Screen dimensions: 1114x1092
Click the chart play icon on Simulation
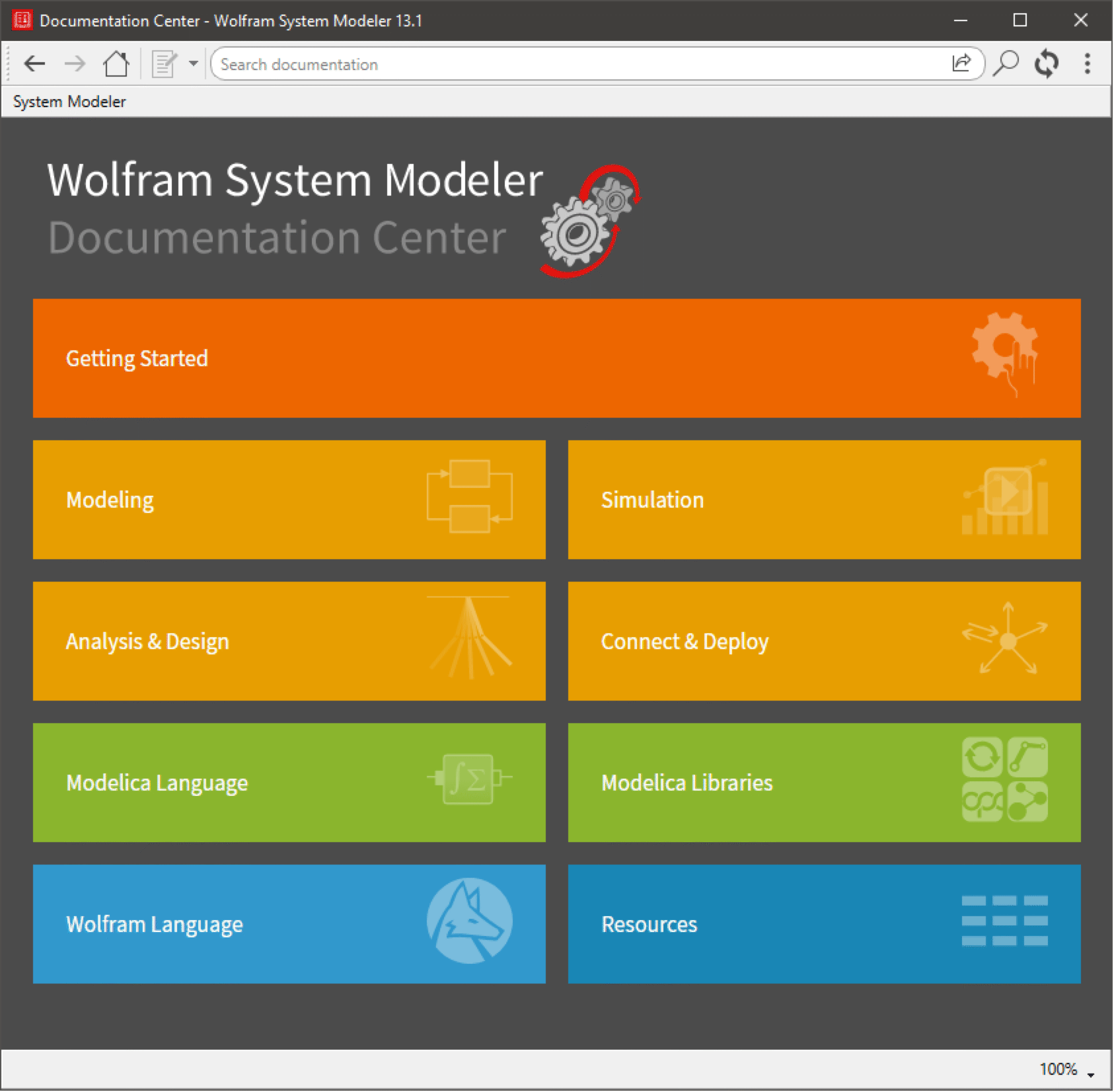[x=1005, y=496]
